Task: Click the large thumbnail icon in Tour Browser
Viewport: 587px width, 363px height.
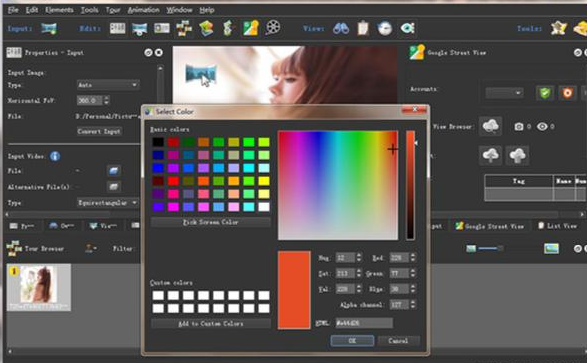Action: [551, 248]
